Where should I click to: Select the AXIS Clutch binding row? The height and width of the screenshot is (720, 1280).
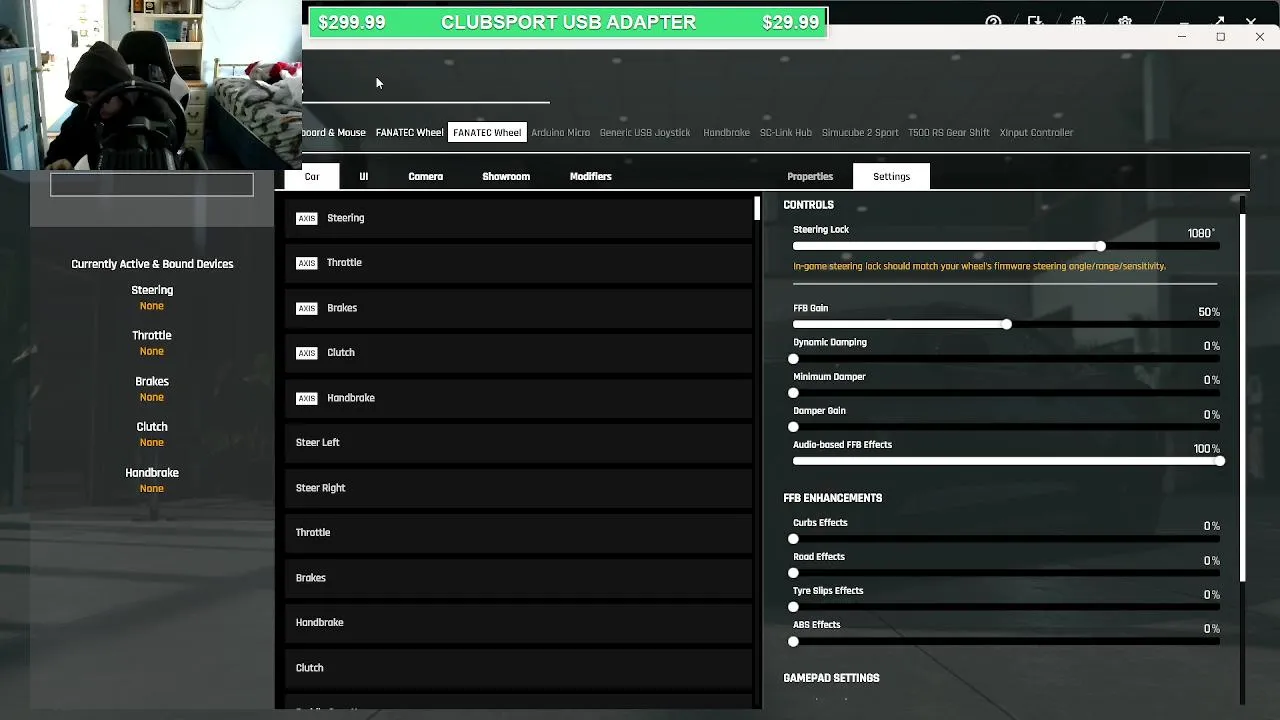point(518,353)
